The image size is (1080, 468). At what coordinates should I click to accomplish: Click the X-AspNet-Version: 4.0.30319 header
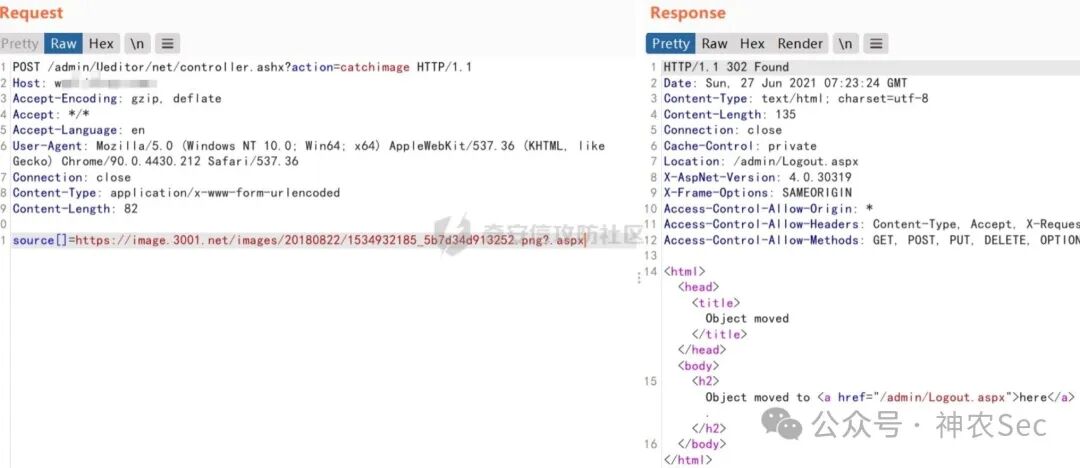pyautogui.click(x=757, y=177)
